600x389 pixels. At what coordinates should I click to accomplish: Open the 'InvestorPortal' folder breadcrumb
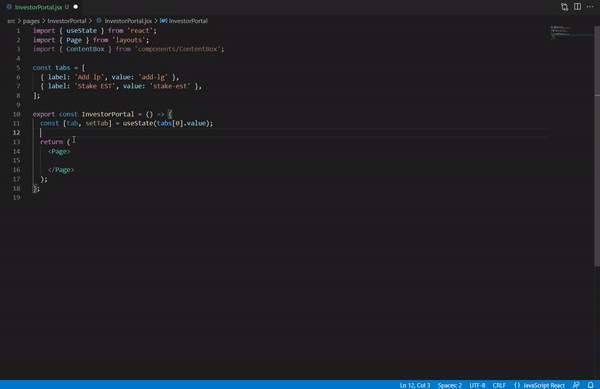pyautogui.click(x=67, y=21)
